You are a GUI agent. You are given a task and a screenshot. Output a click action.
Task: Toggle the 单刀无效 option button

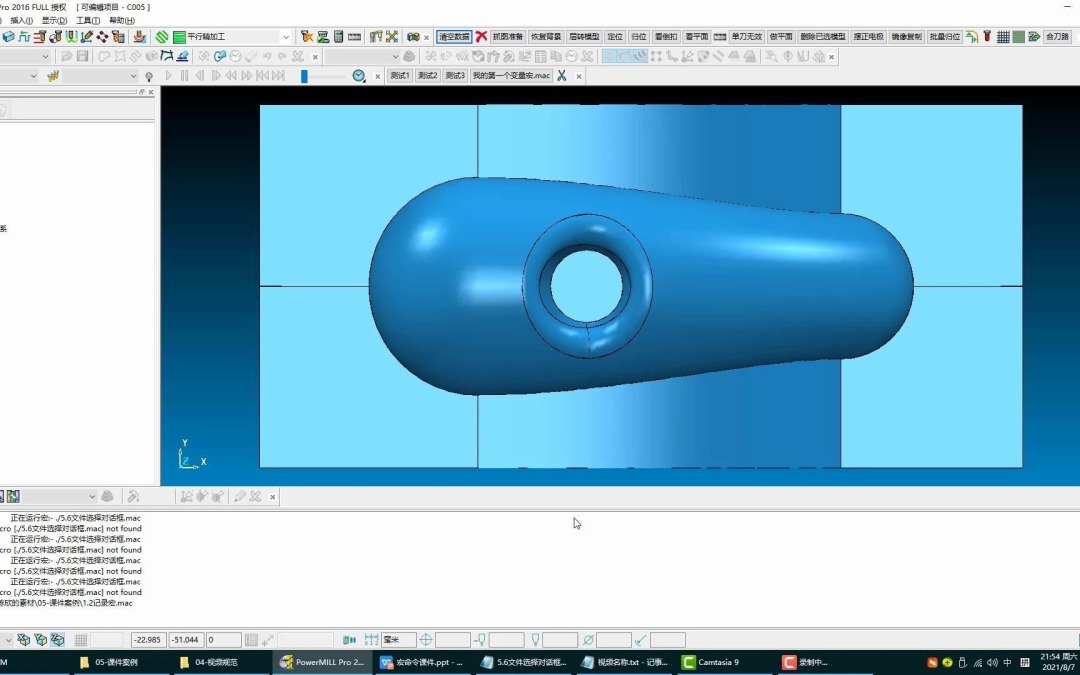click(747, 37)
